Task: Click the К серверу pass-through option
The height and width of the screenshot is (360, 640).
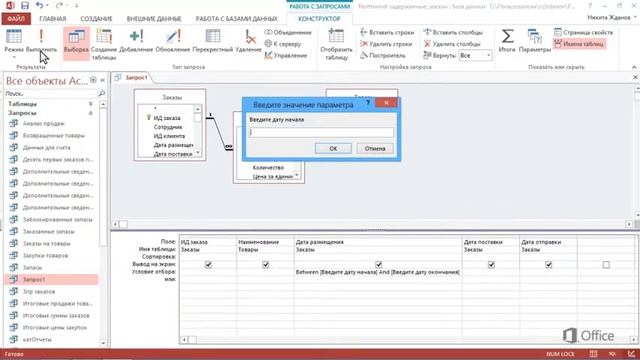Action: [x=283, y=44]
